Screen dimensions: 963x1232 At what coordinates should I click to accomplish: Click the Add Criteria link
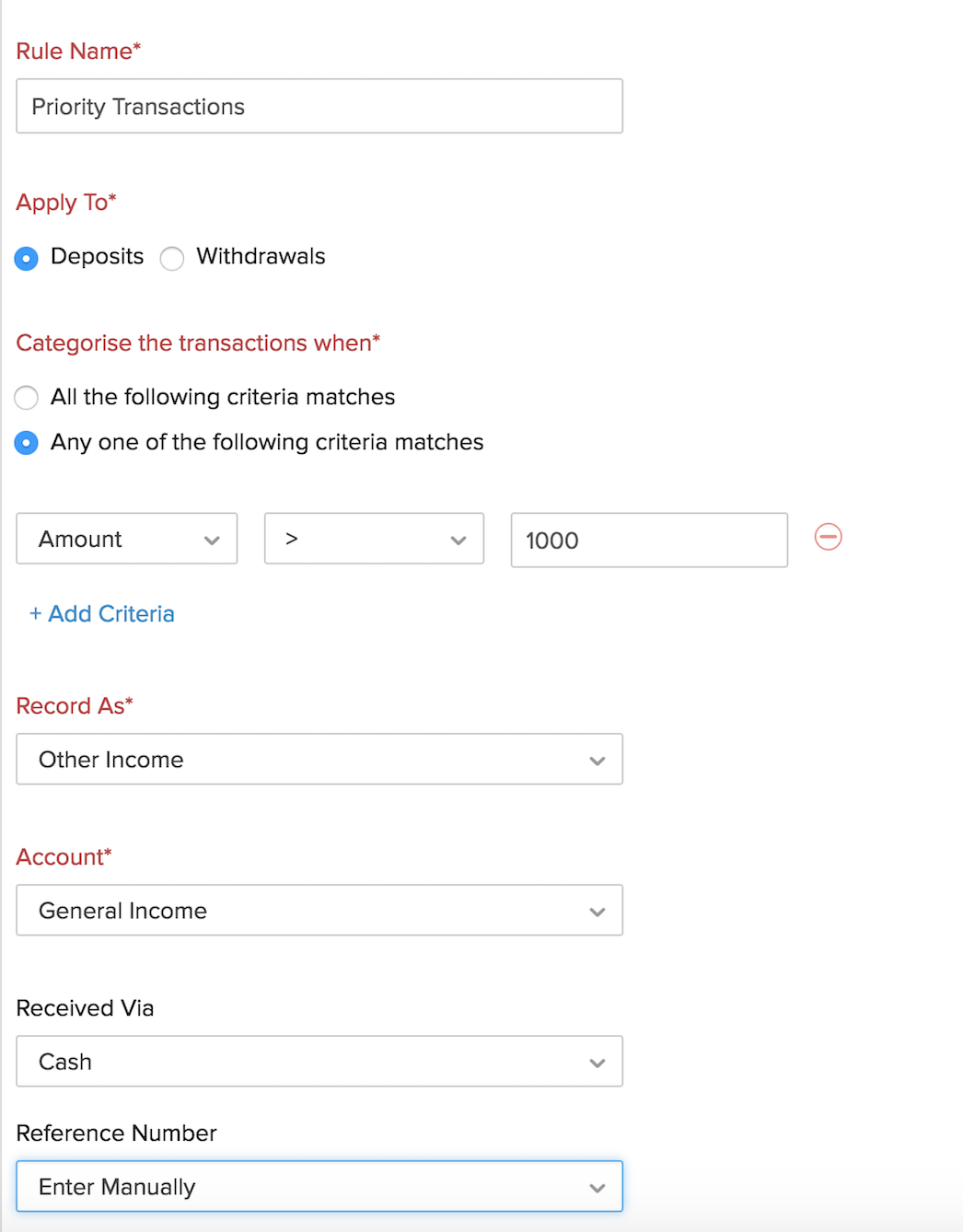point(102,614)
